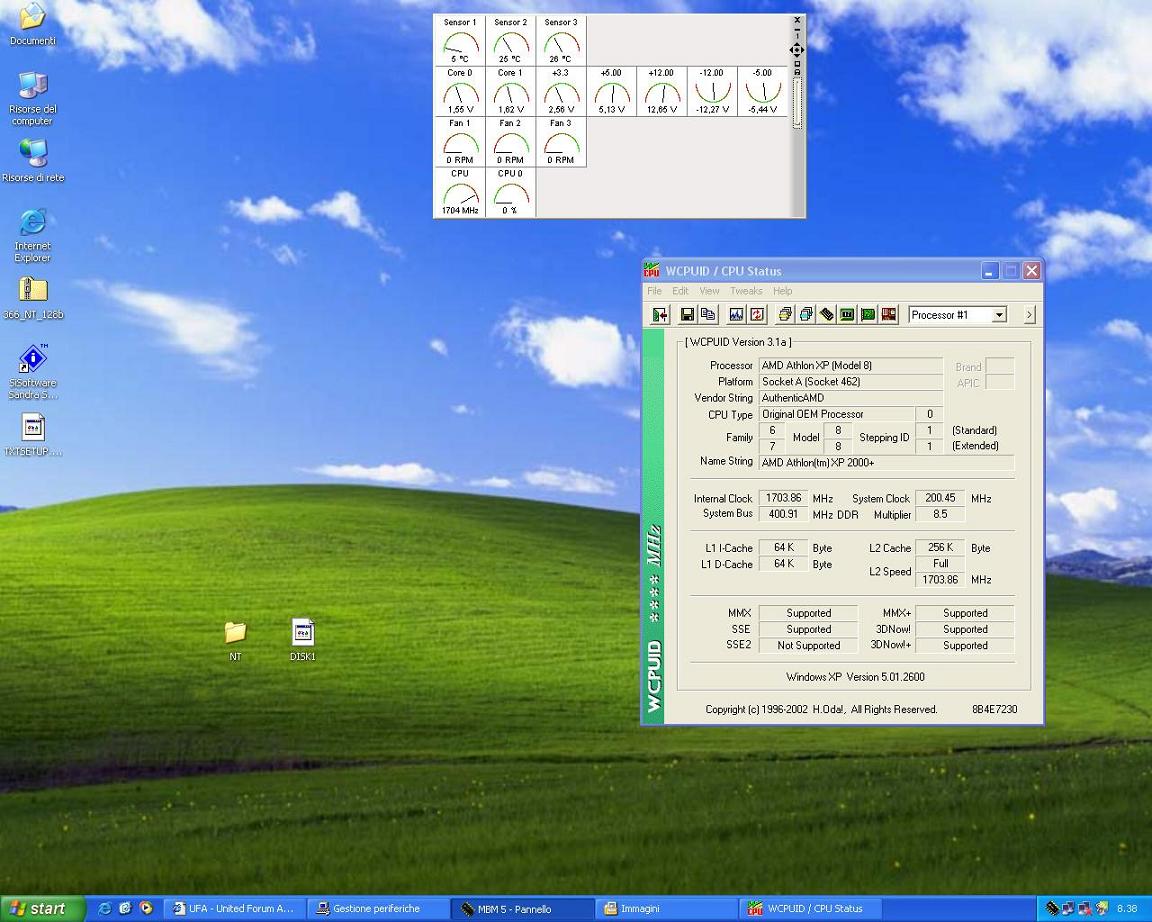
Task: Click the green chipset board icon
Action: tap(847, 315)
